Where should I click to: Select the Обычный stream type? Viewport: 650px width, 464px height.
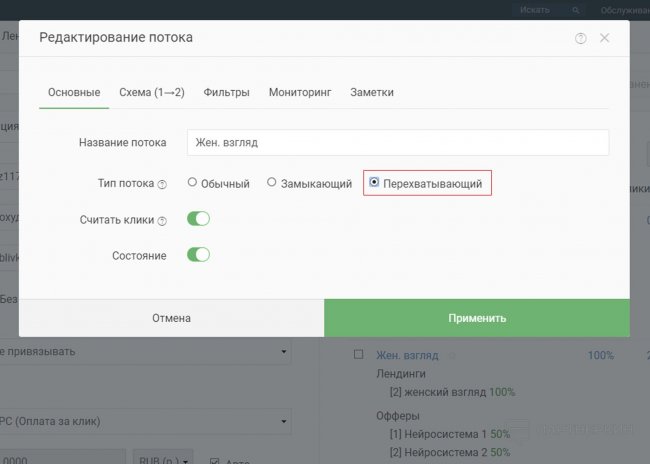pyautogui.click(x=192, y=183)
